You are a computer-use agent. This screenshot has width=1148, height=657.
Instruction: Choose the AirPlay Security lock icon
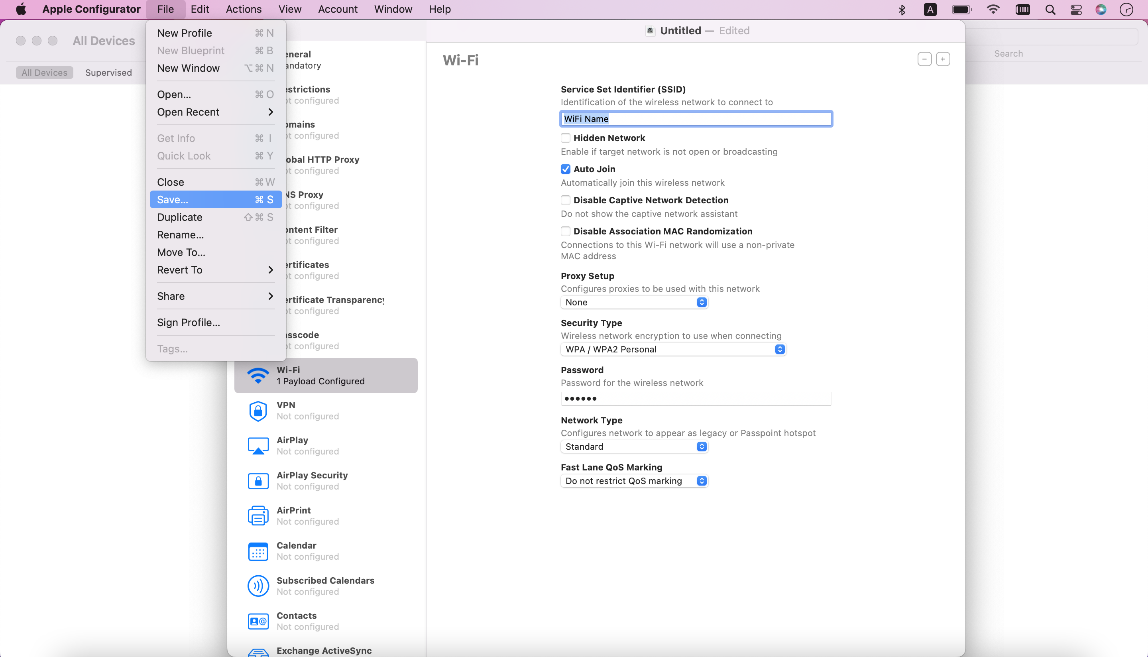(x=258, y=480)
